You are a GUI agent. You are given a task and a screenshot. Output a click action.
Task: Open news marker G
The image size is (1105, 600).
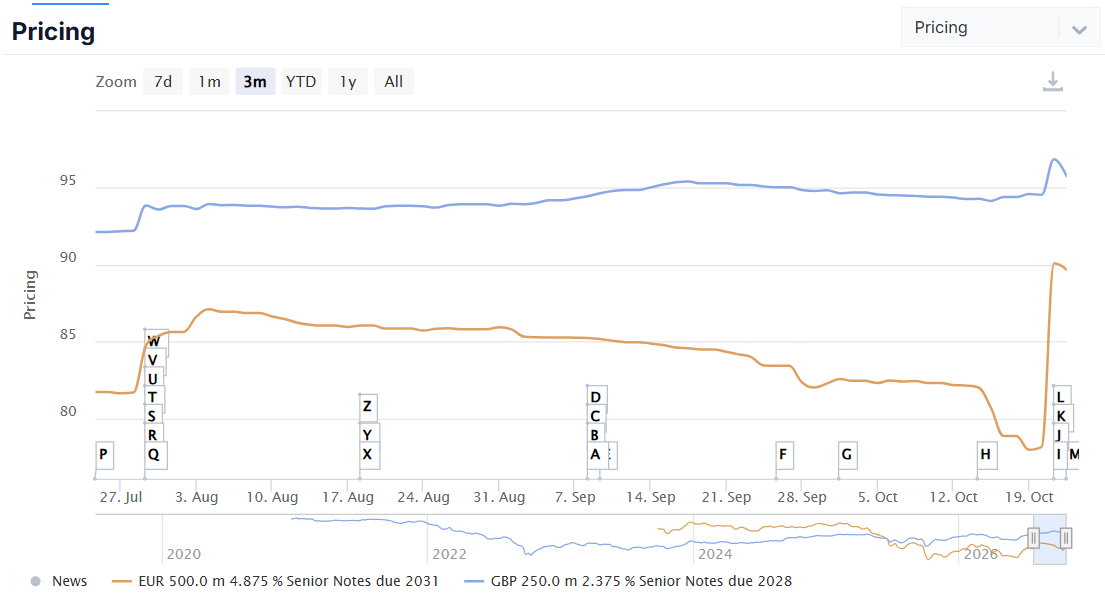click(847, 455)
